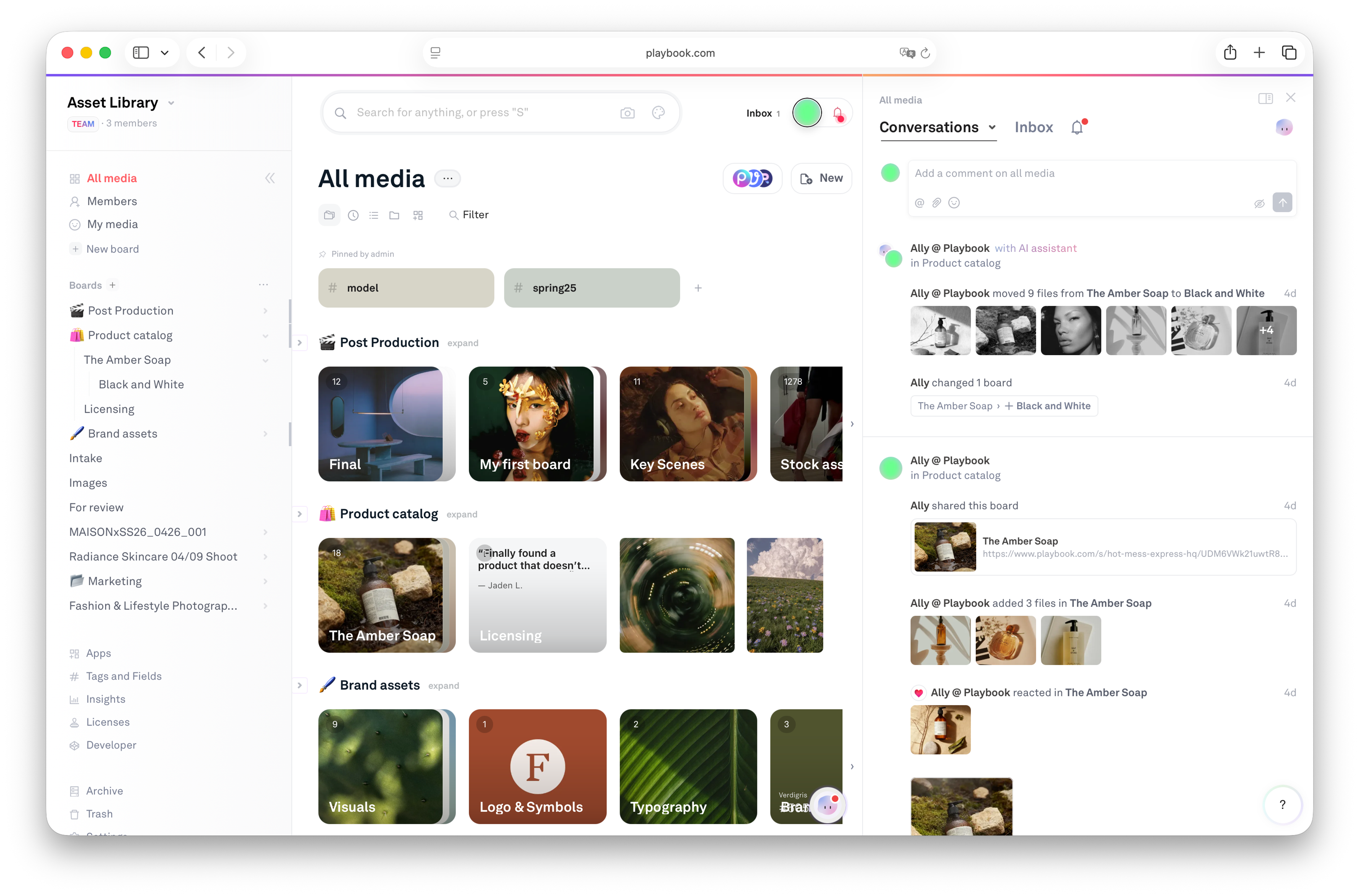Open a new Safari tab
1359x896 pixels.
1259,53
